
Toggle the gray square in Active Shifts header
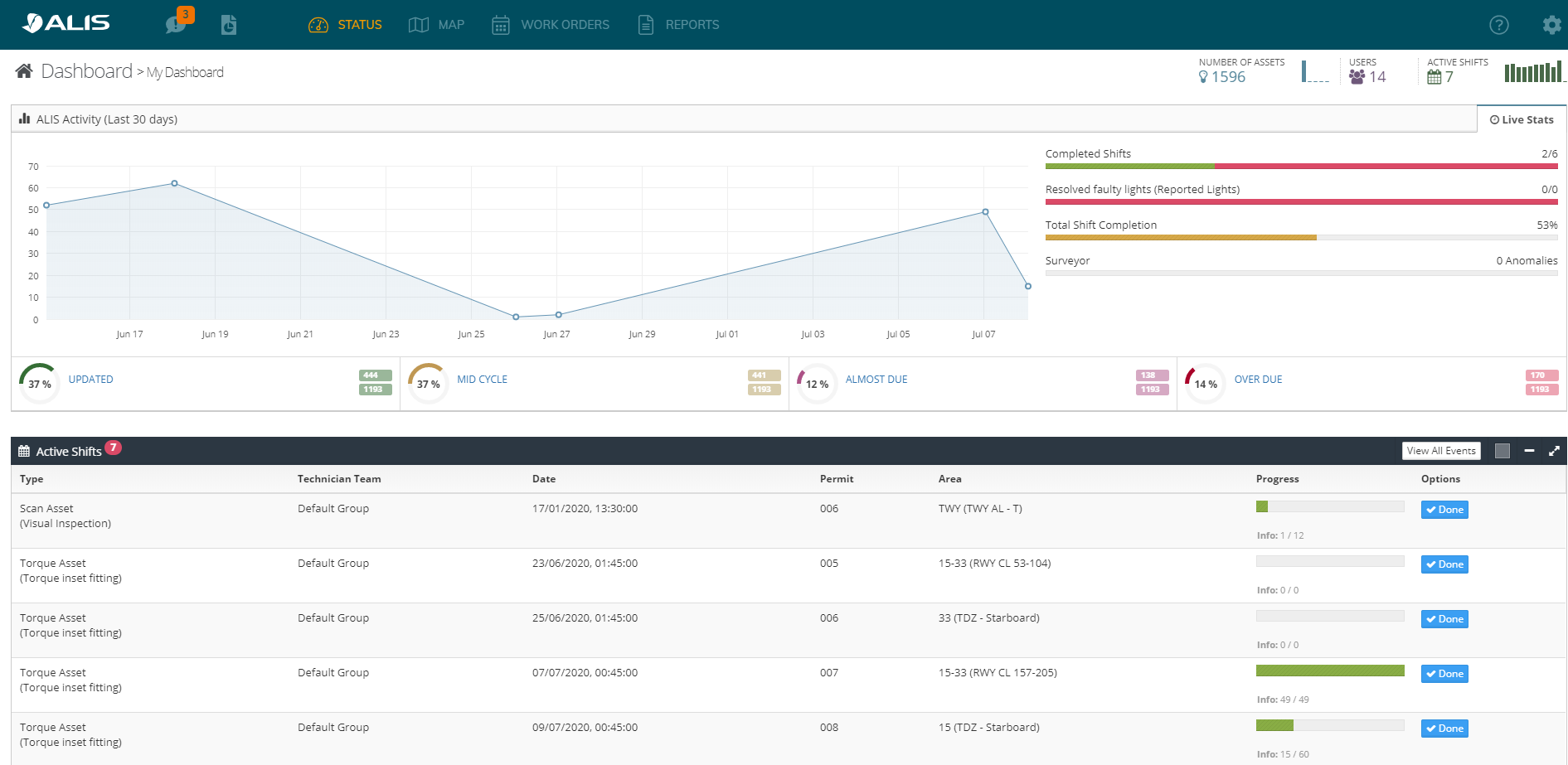coord(1502,451)
